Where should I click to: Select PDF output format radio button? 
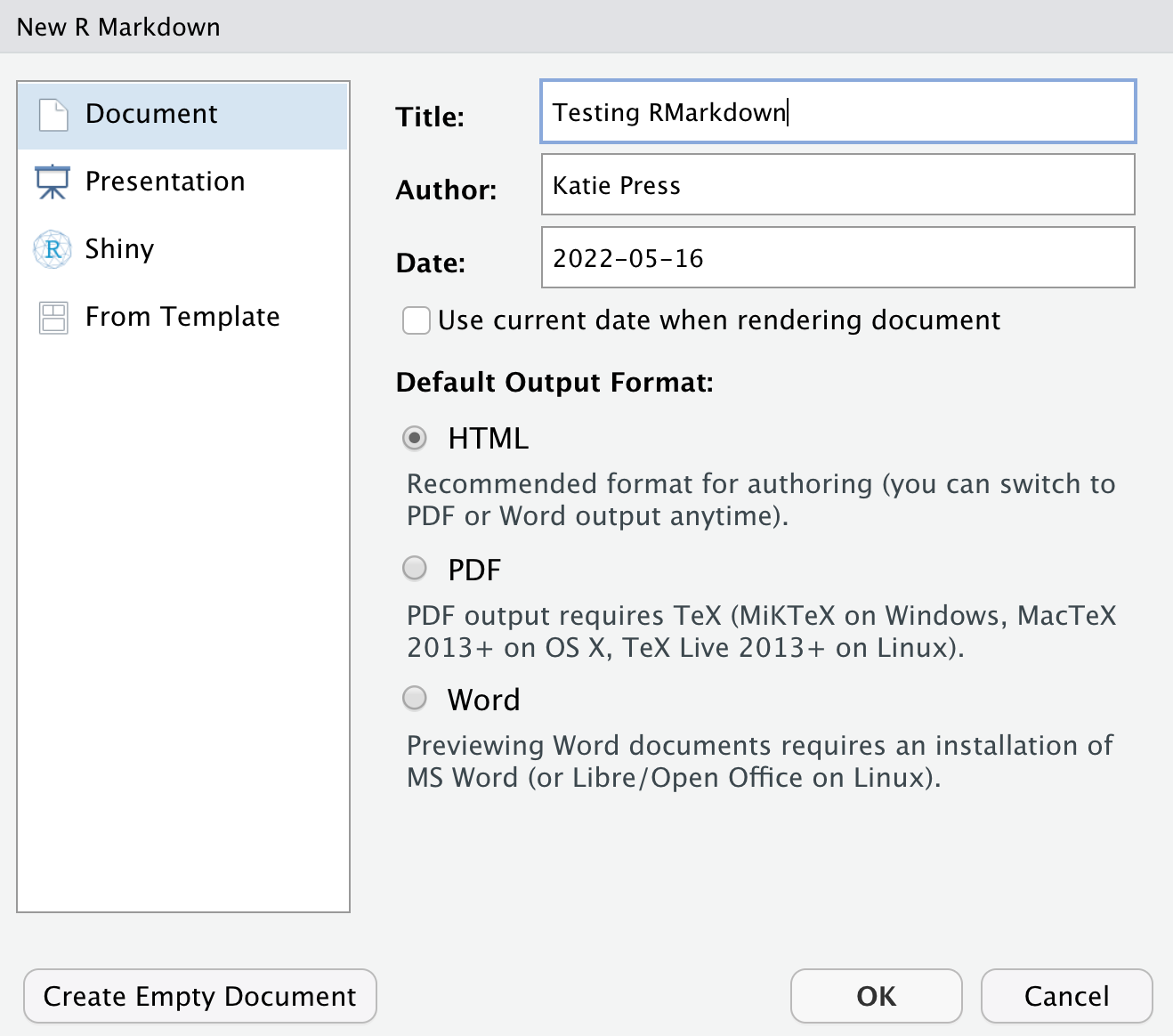coord(415,568)
